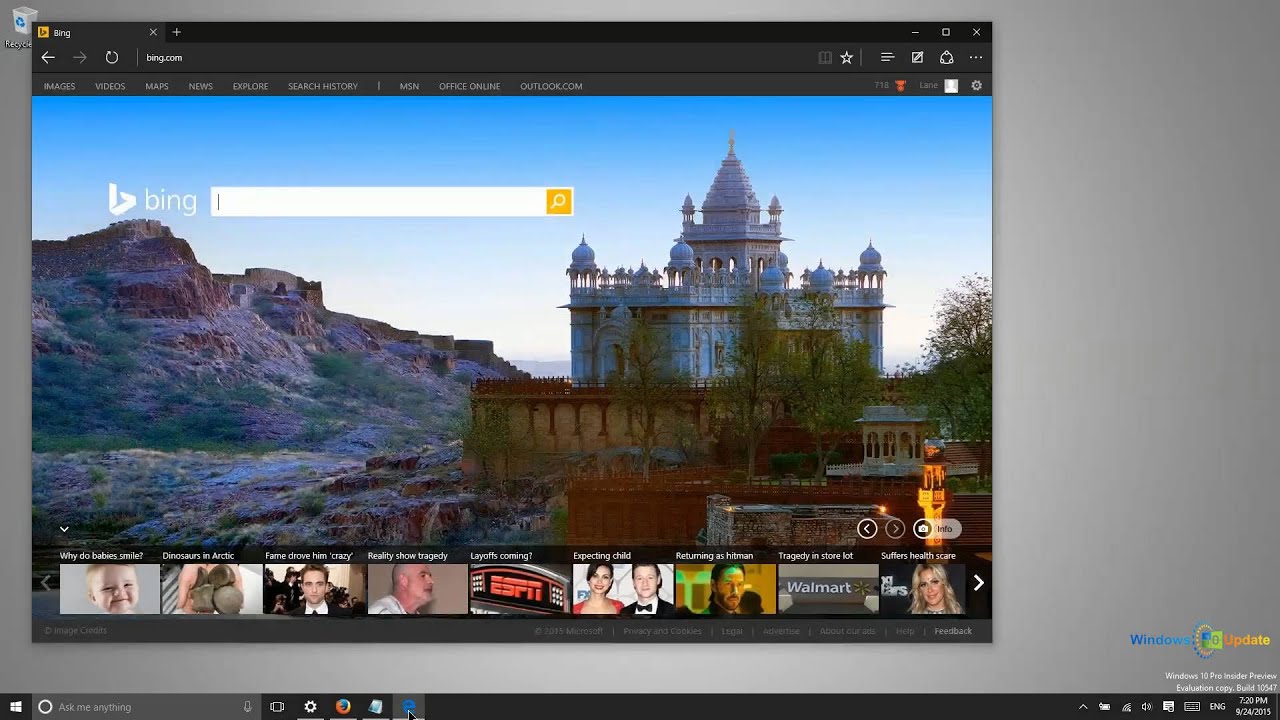Open 'Dinosaurs in Arctic' story thumbnail
The width and height of the screenshot is (1280, 720).
point(212,589)
